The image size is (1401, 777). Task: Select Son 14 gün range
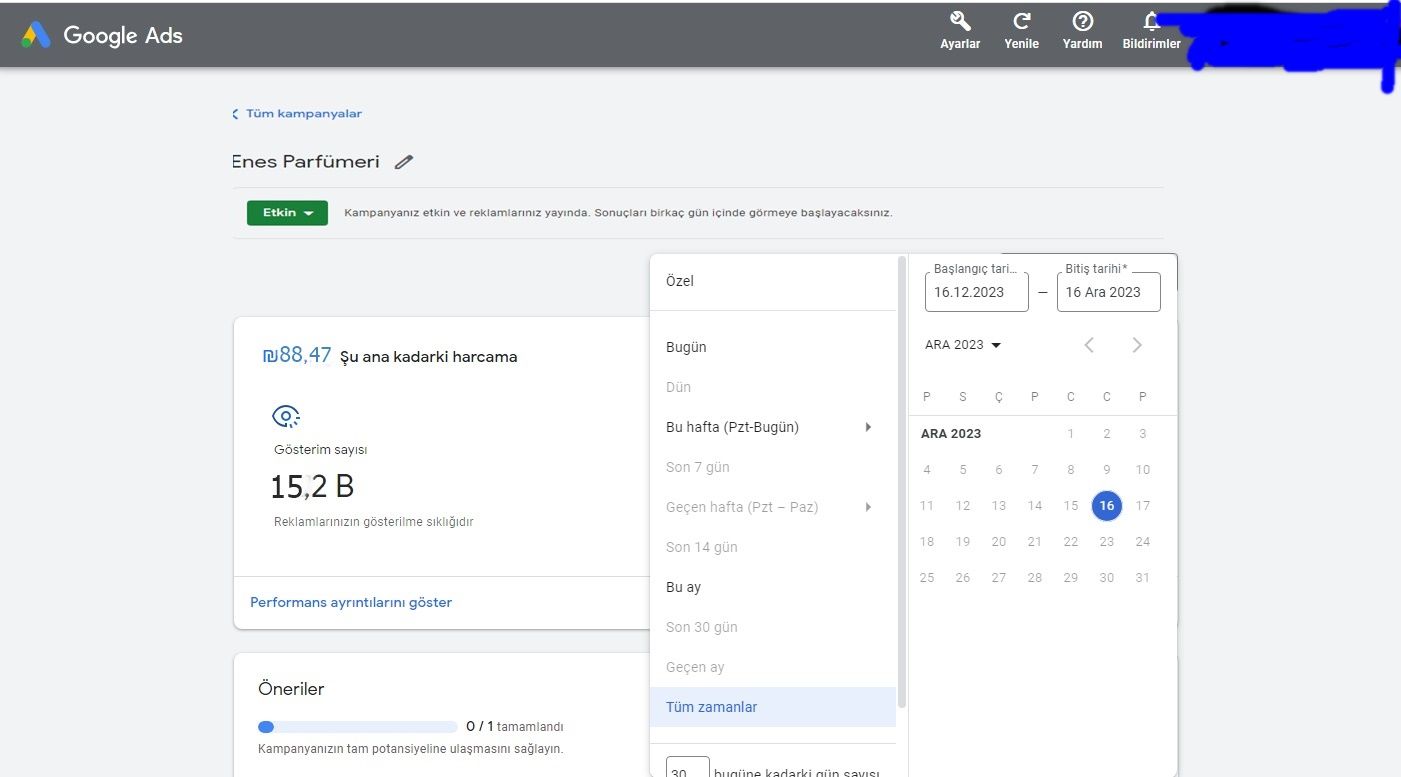pyautogui.click(x=773, y=547)
